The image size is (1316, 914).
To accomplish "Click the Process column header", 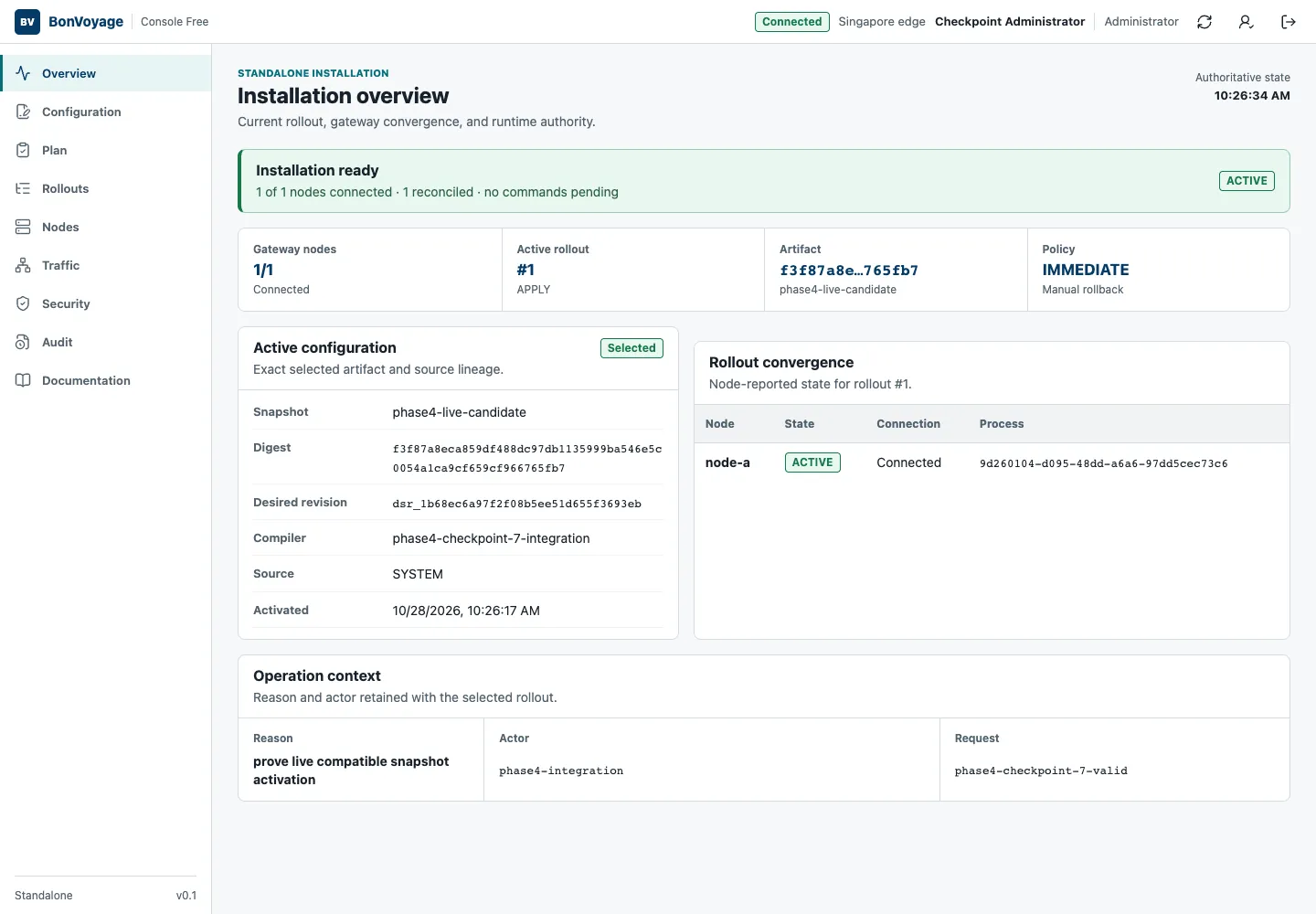I will point(1002,424).
